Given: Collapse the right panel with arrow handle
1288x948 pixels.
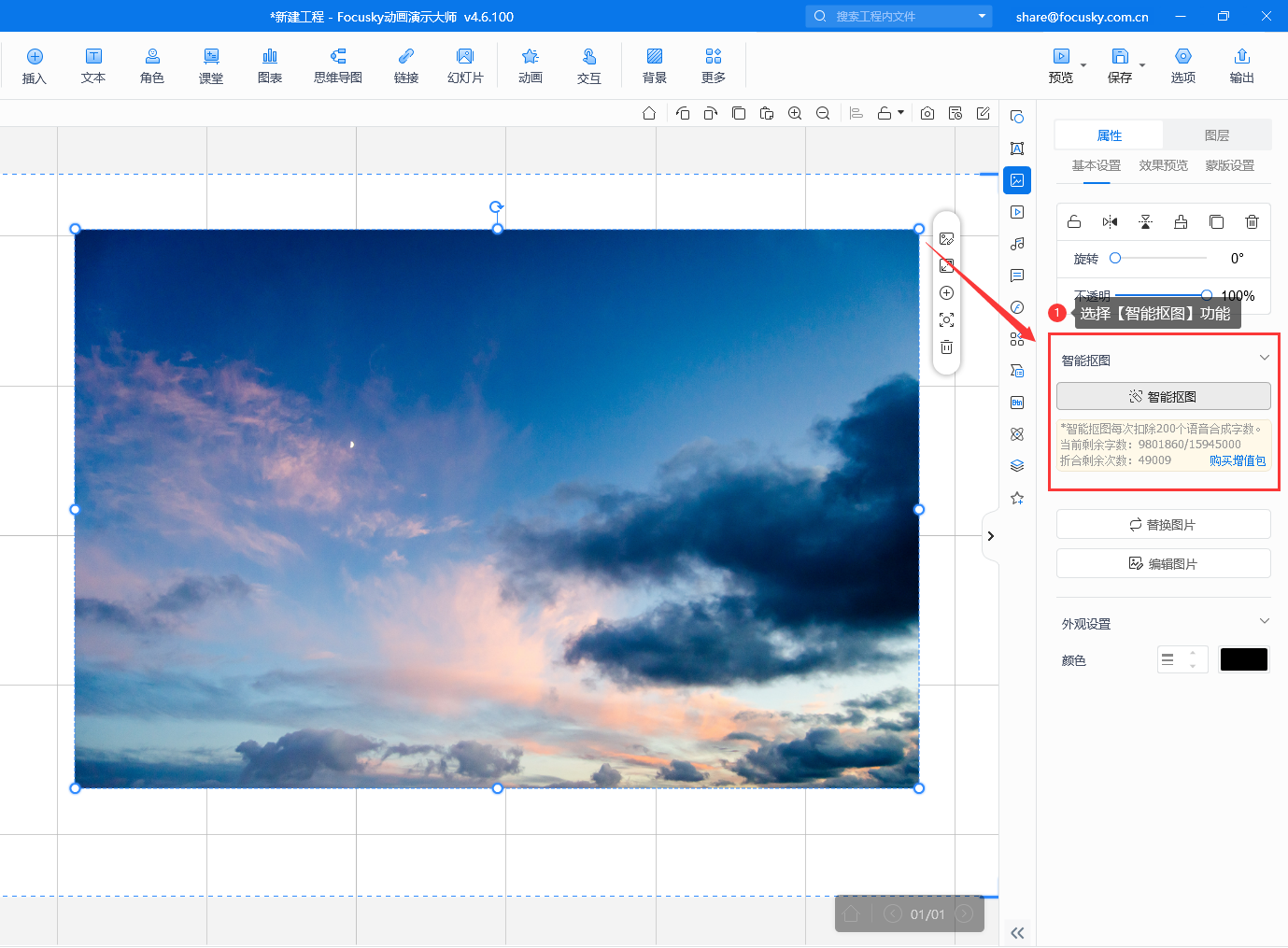Looking at the screenshot, I should pyautogui.click(x=990, y=536).
